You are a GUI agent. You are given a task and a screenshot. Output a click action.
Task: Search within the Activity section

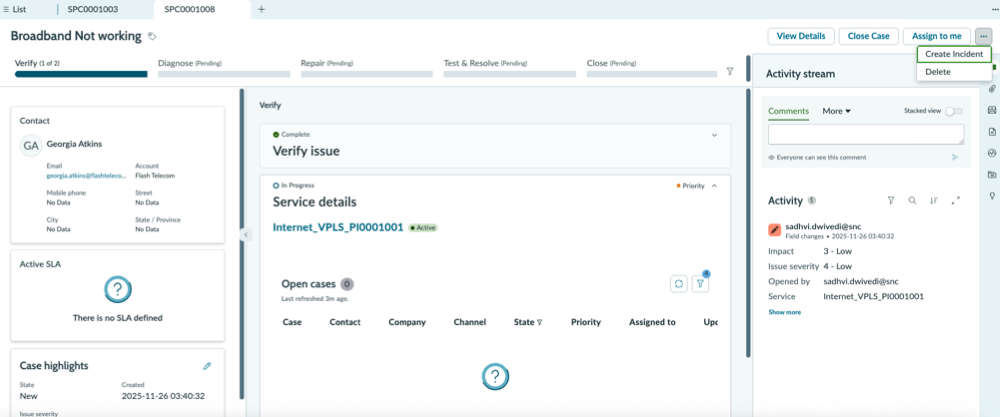pyautogui.click(x=913, y=200)
